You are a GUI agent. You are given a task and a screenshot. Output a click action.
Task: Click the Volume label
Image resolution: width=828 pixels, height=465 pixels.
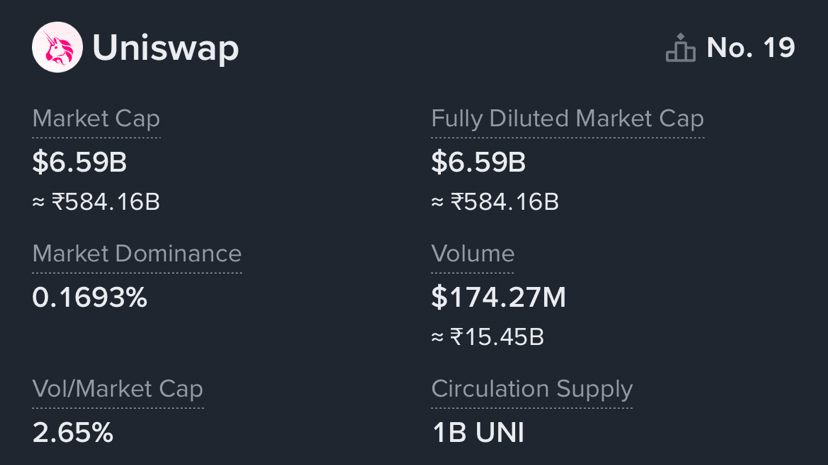pos(473,254)
